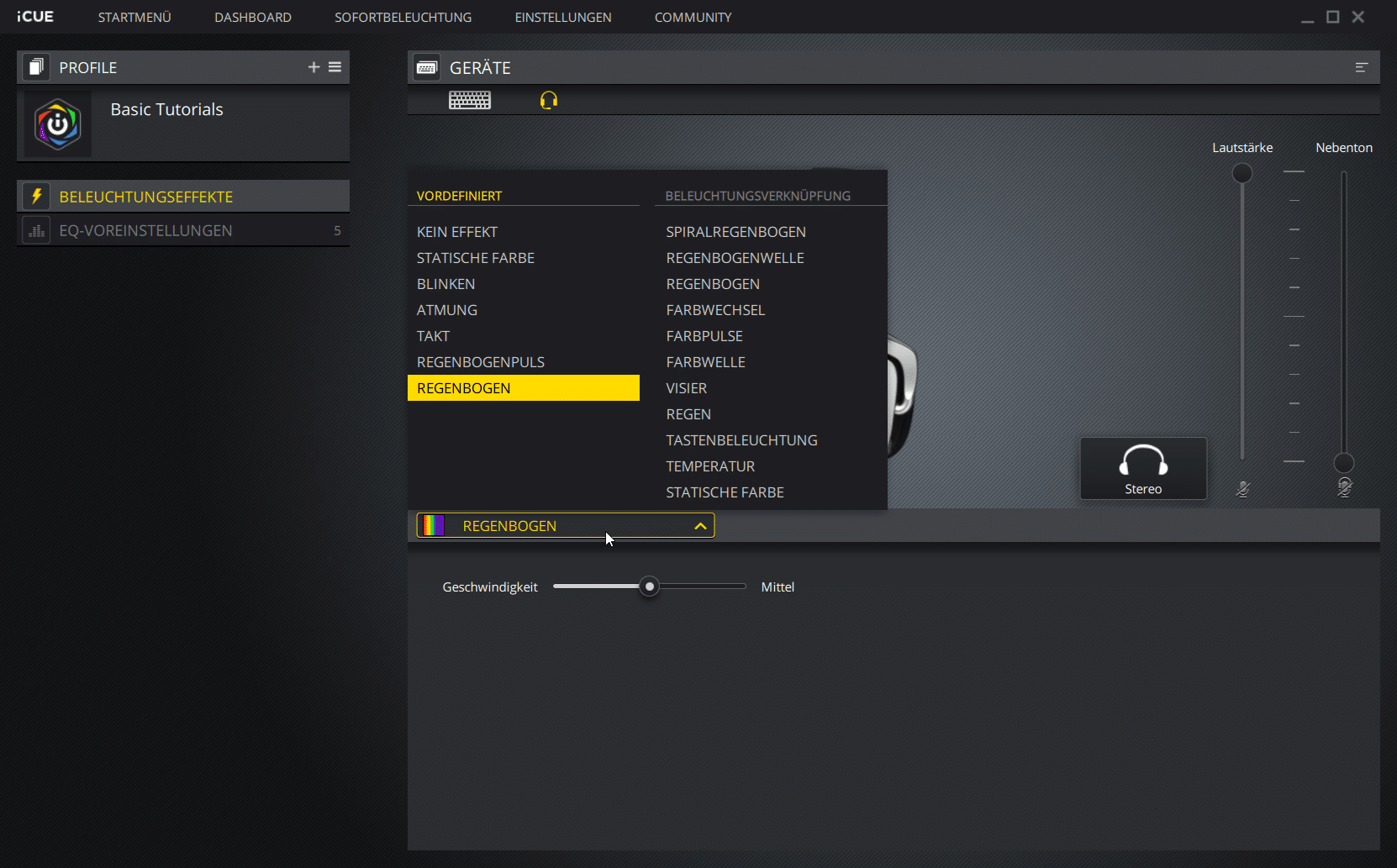
Task: Open the Einstellungen menu
Action: 562,17
